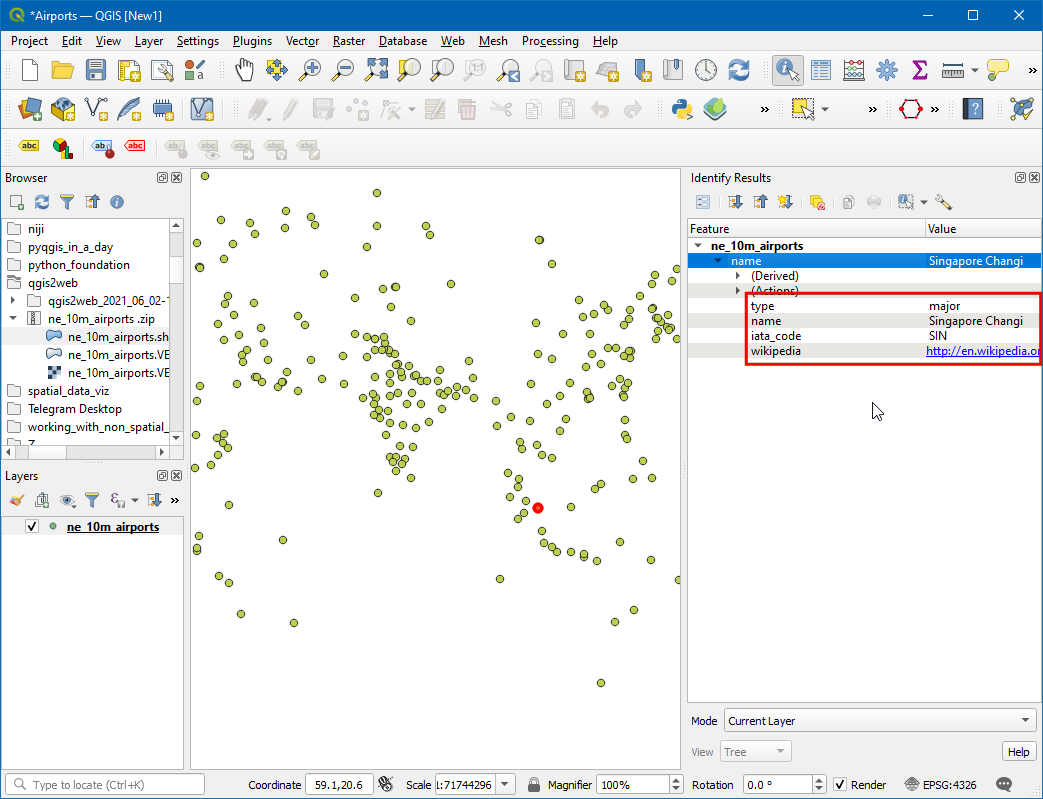Toggle visibility of ne_10m_airports layer
Screen dimensions: 1043x799
[32, 527]
